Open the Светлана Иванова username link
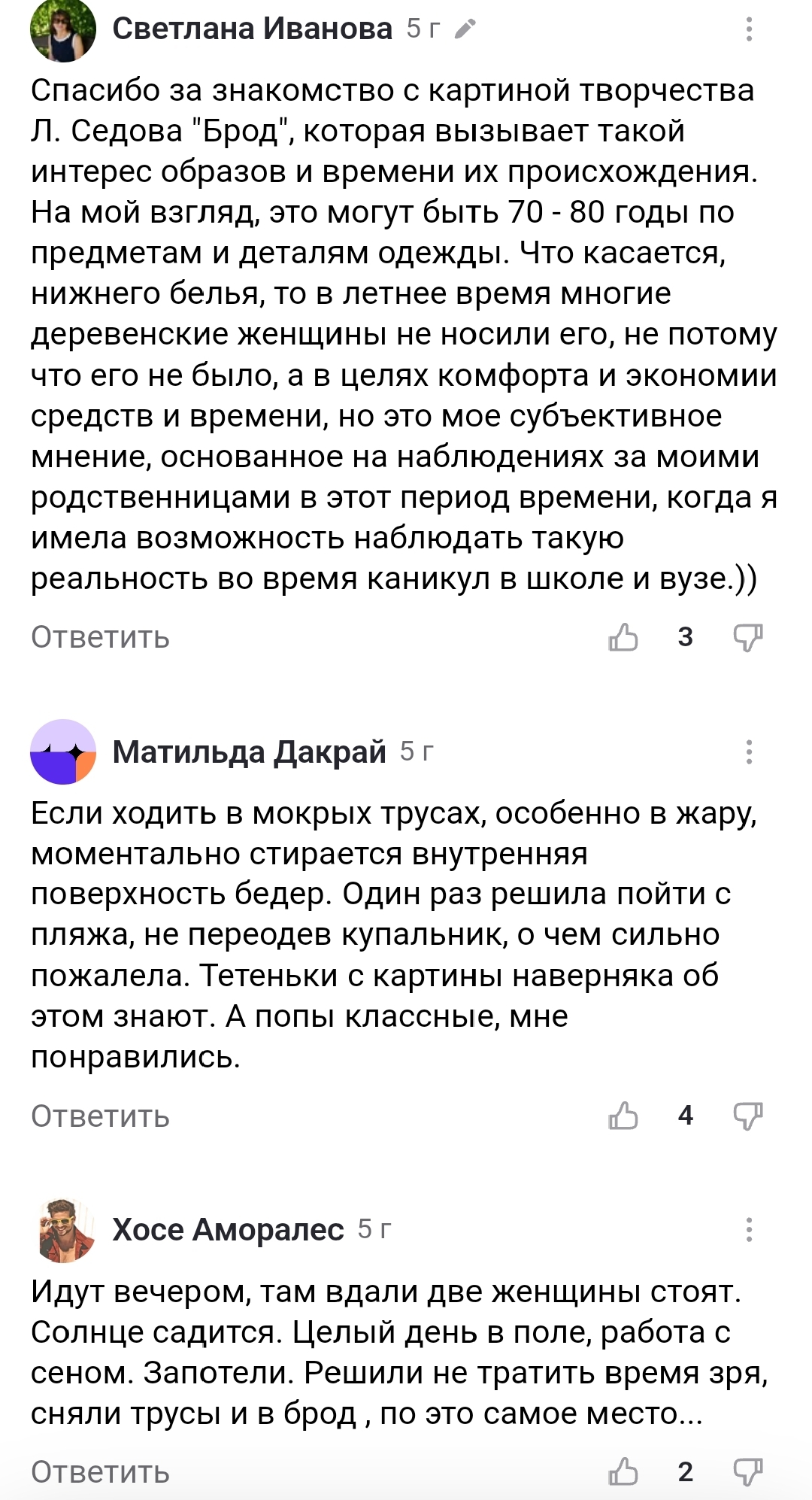This screenshot has height=1500, width=812. click(253, 29)
